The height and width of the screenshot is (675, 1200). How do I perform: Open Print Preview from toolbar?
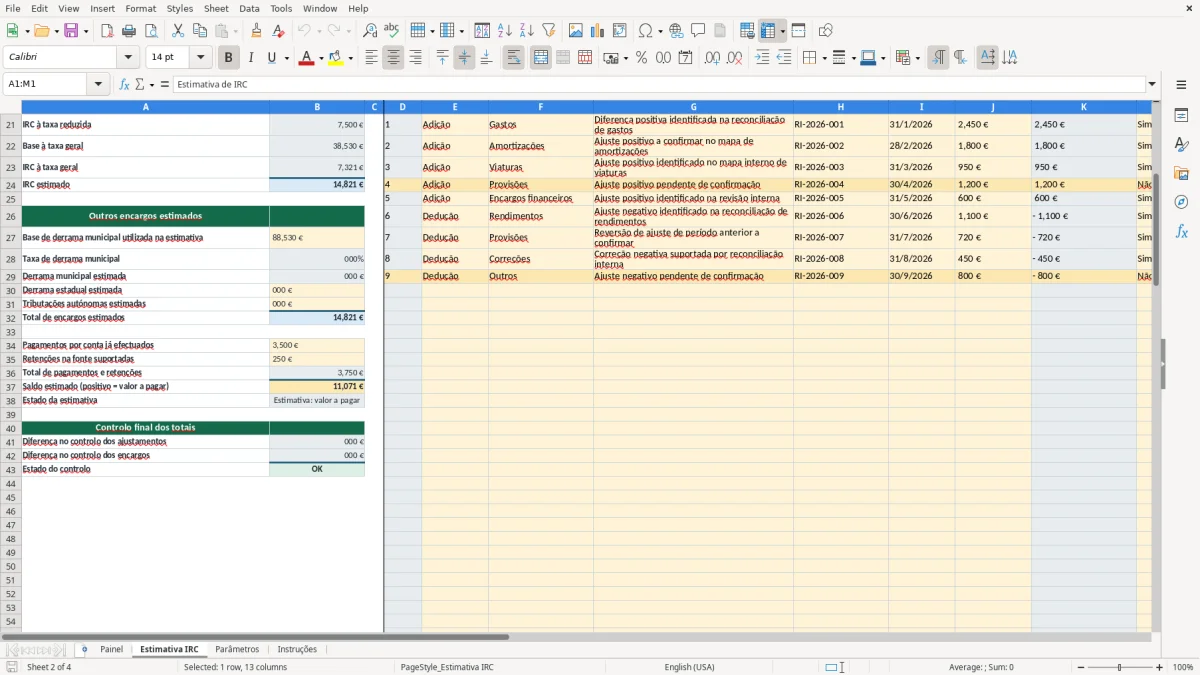pos(150,31)
